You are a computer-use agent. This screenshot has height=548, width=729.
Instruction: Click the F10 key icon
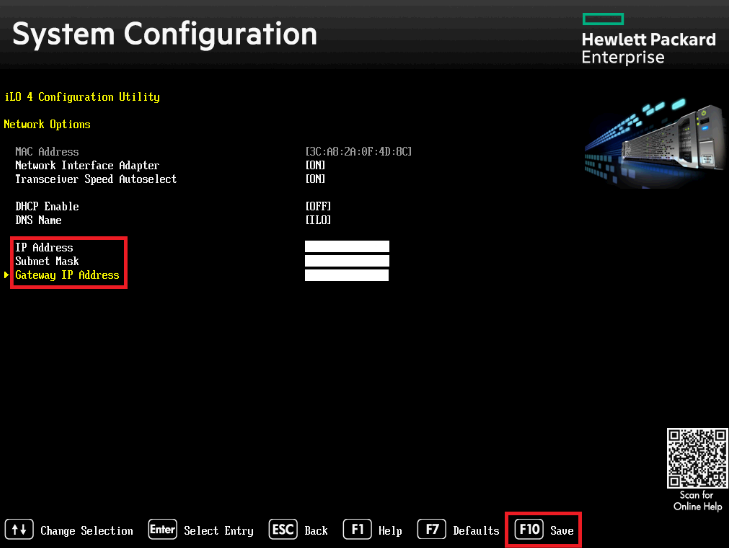point(529,529)
